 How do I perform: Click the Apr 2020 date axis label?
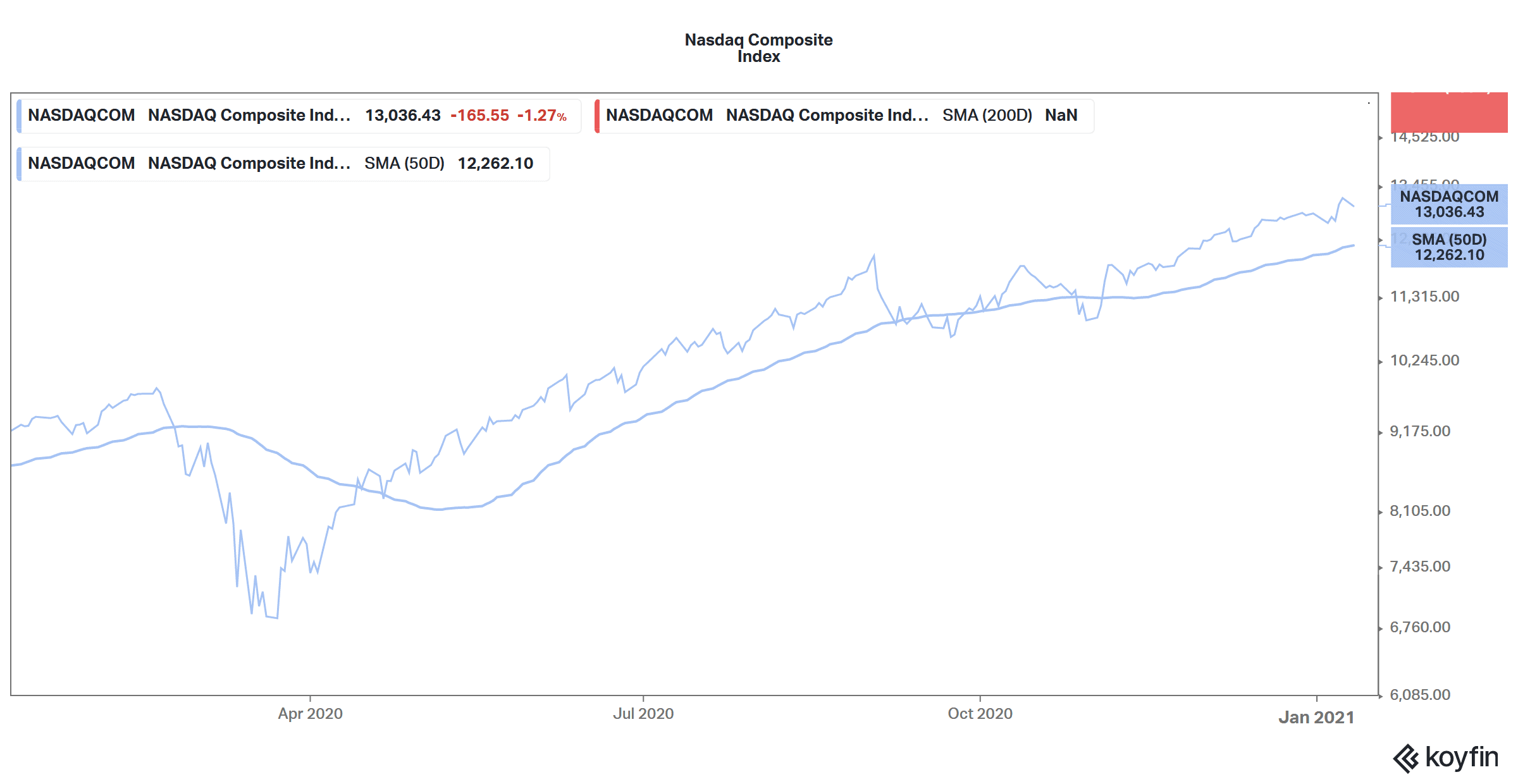(x=310, y=714)
